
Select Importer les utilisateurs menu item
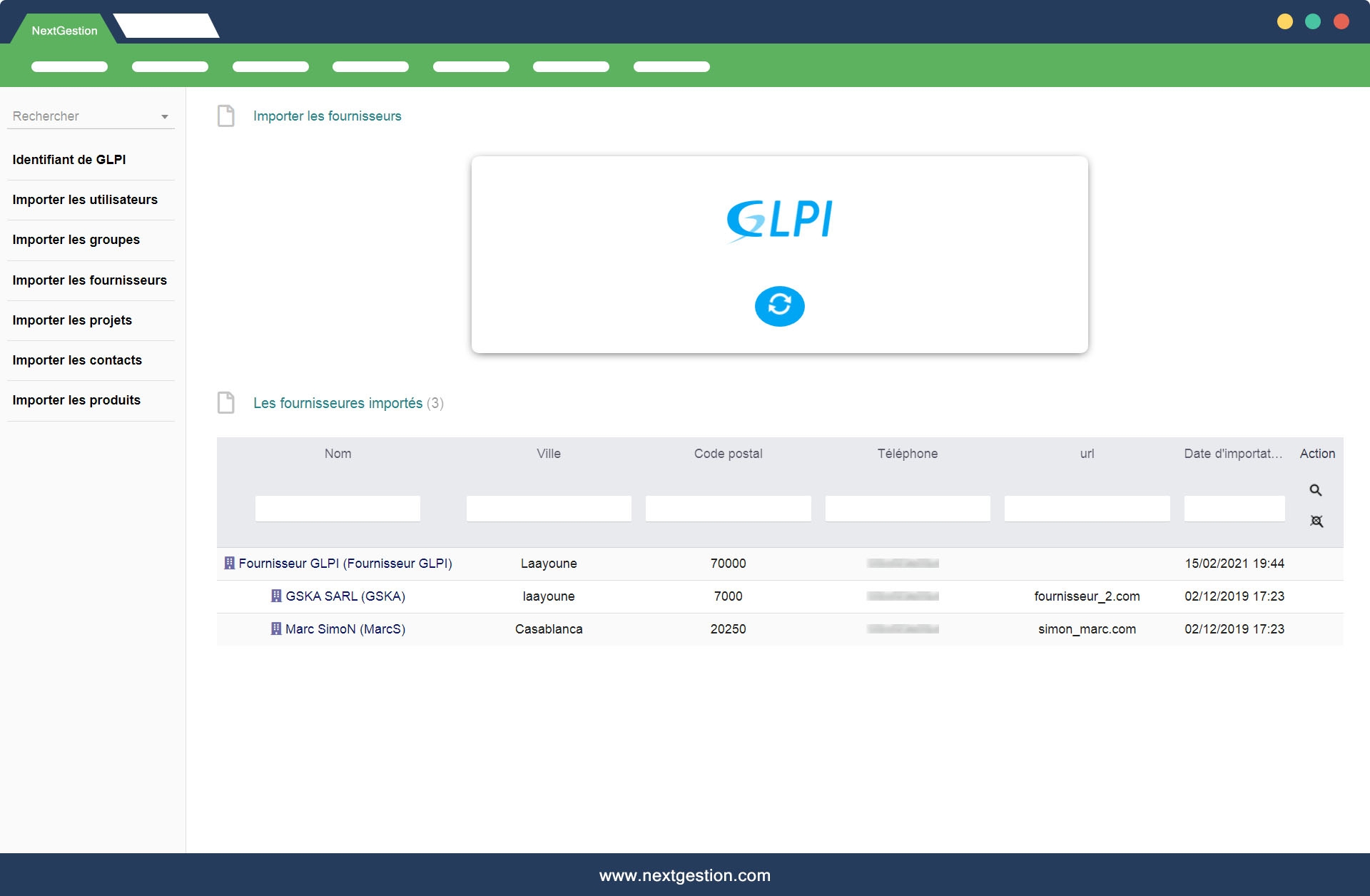[x=85, y=200]
